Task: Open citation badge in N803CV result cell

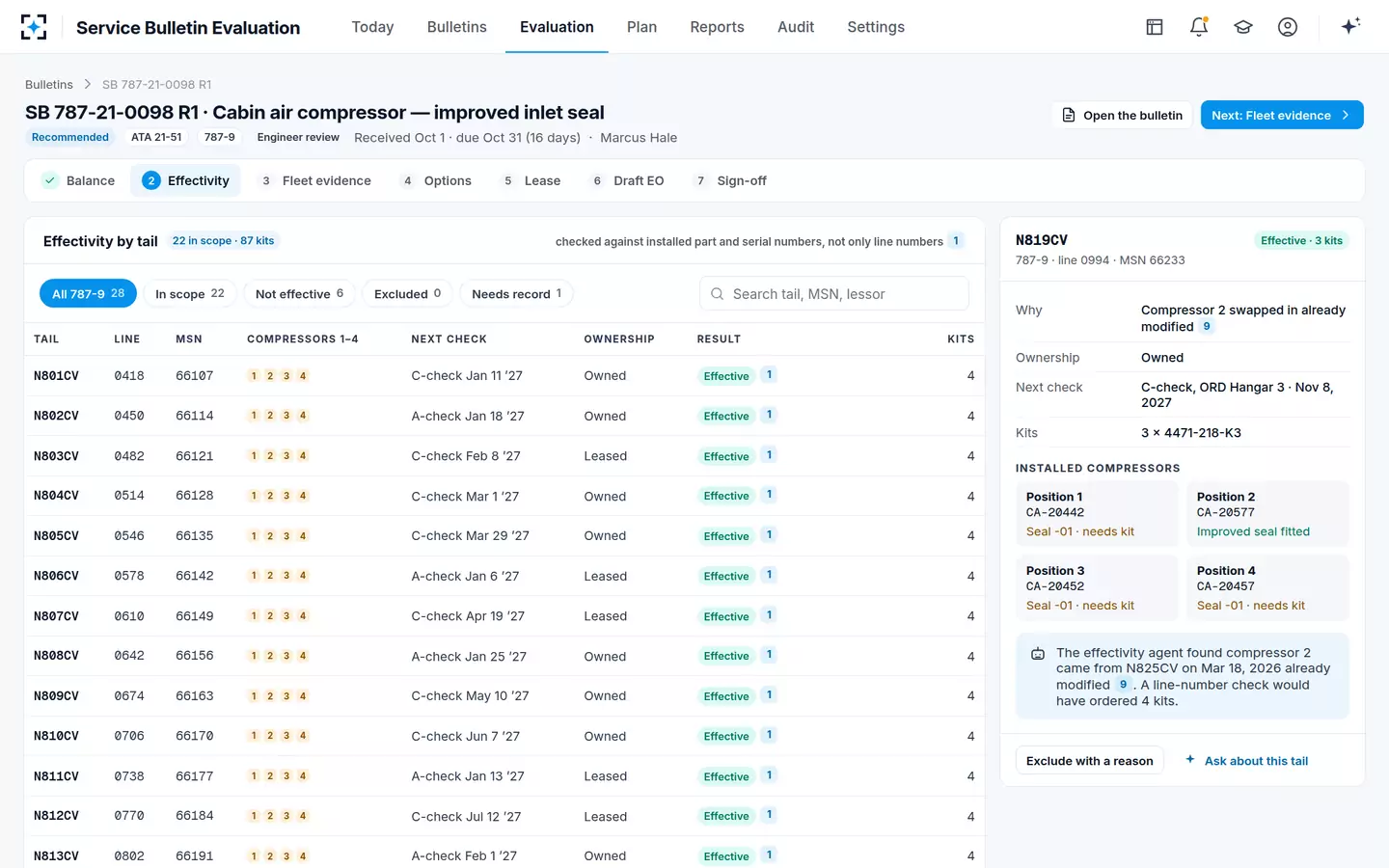Action: 769,455
